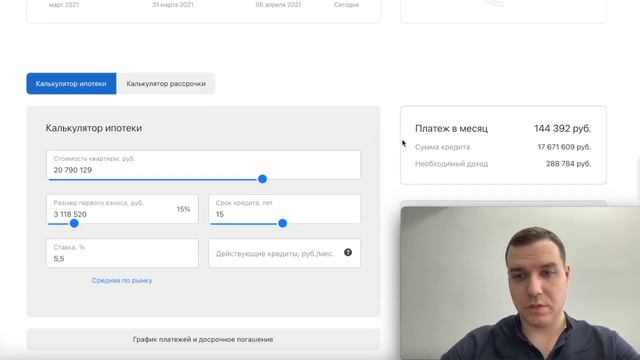The height and width of the screenshot is (360, 640).
Task: Click the Сегодня chart label
Action: tap(346, 5)
